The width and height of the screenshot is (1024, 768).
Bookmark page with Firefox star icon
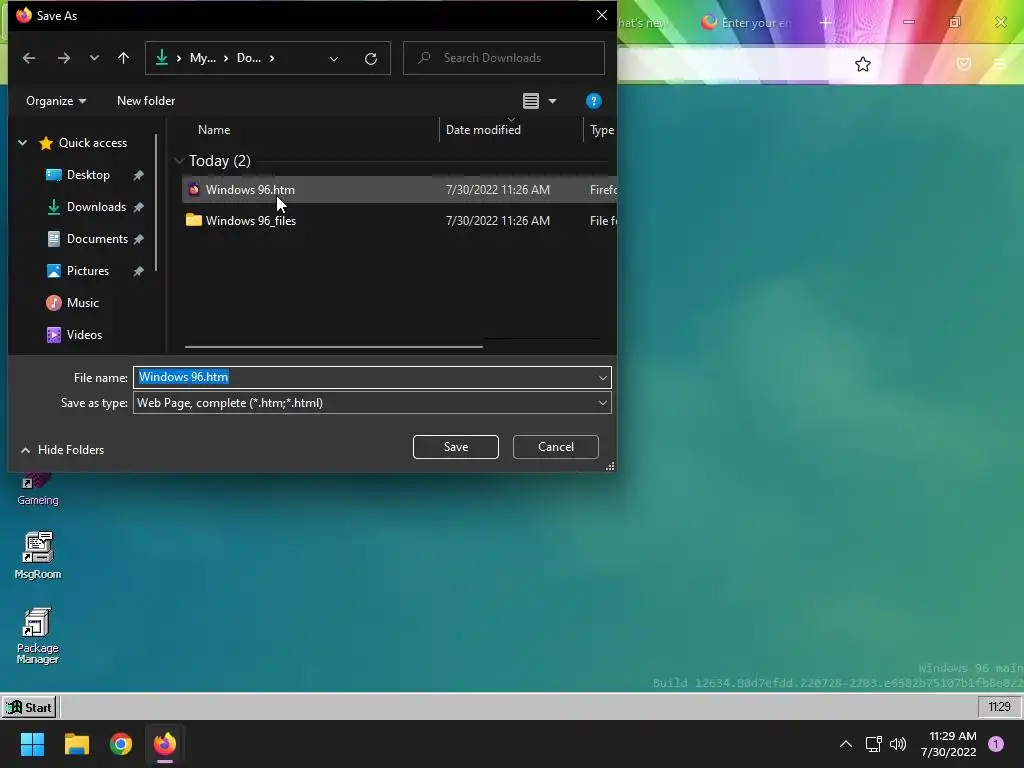pos(863,64)
